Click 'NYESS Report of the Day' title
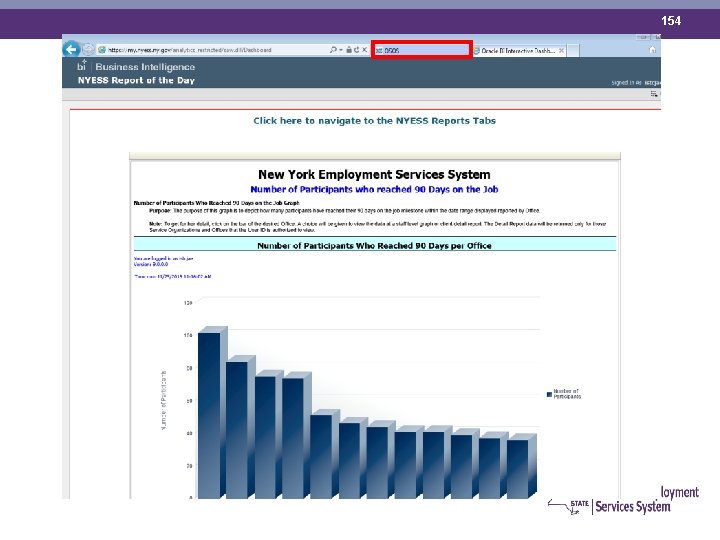The width and height of the screenshot is (720, 540). [x=136, y=80]
